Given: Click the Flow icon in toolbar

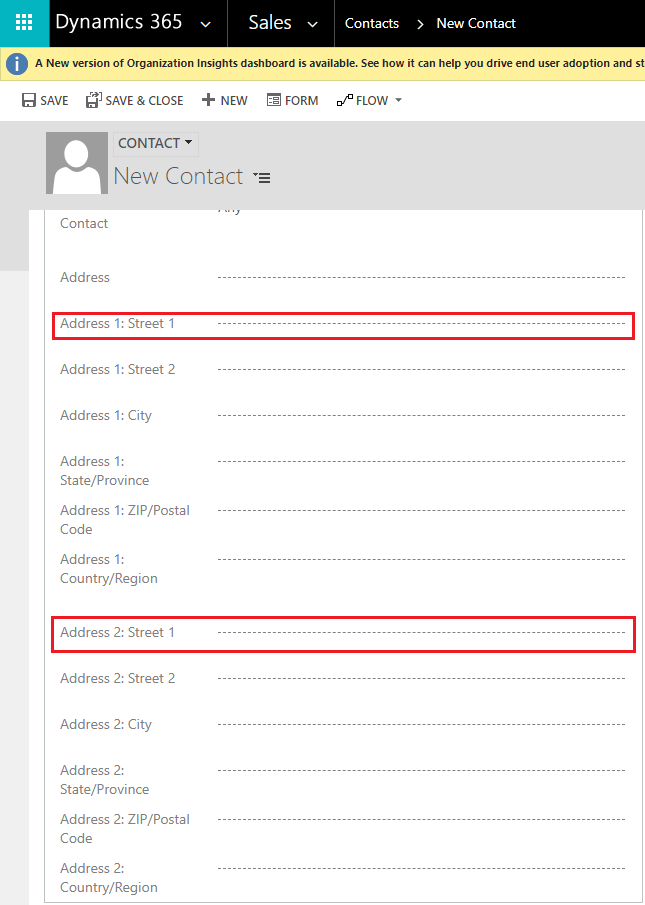Looking at the screenshot, I should coord(345,101).
